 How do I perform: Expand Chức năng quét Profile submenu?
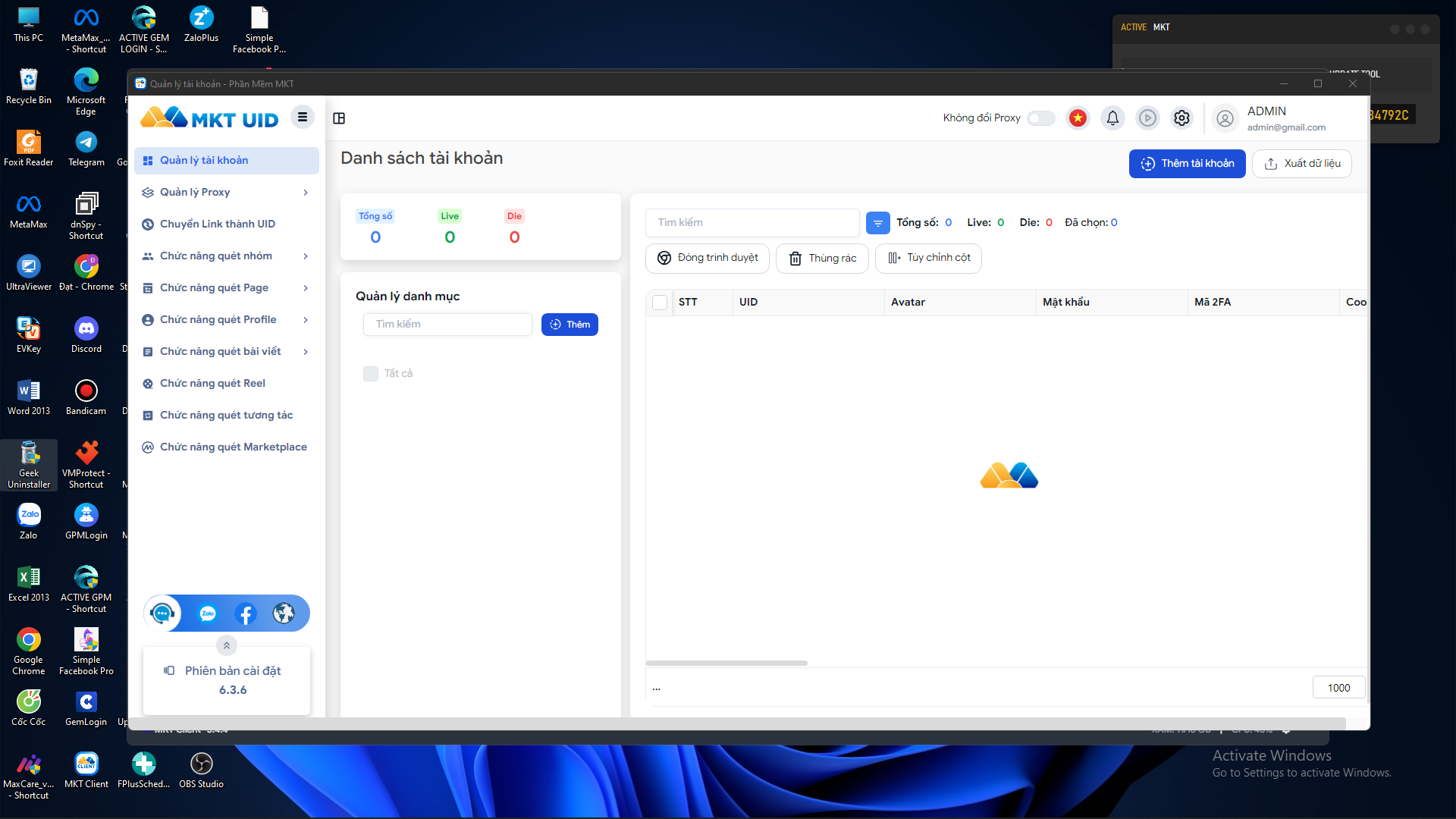point(306,320)
